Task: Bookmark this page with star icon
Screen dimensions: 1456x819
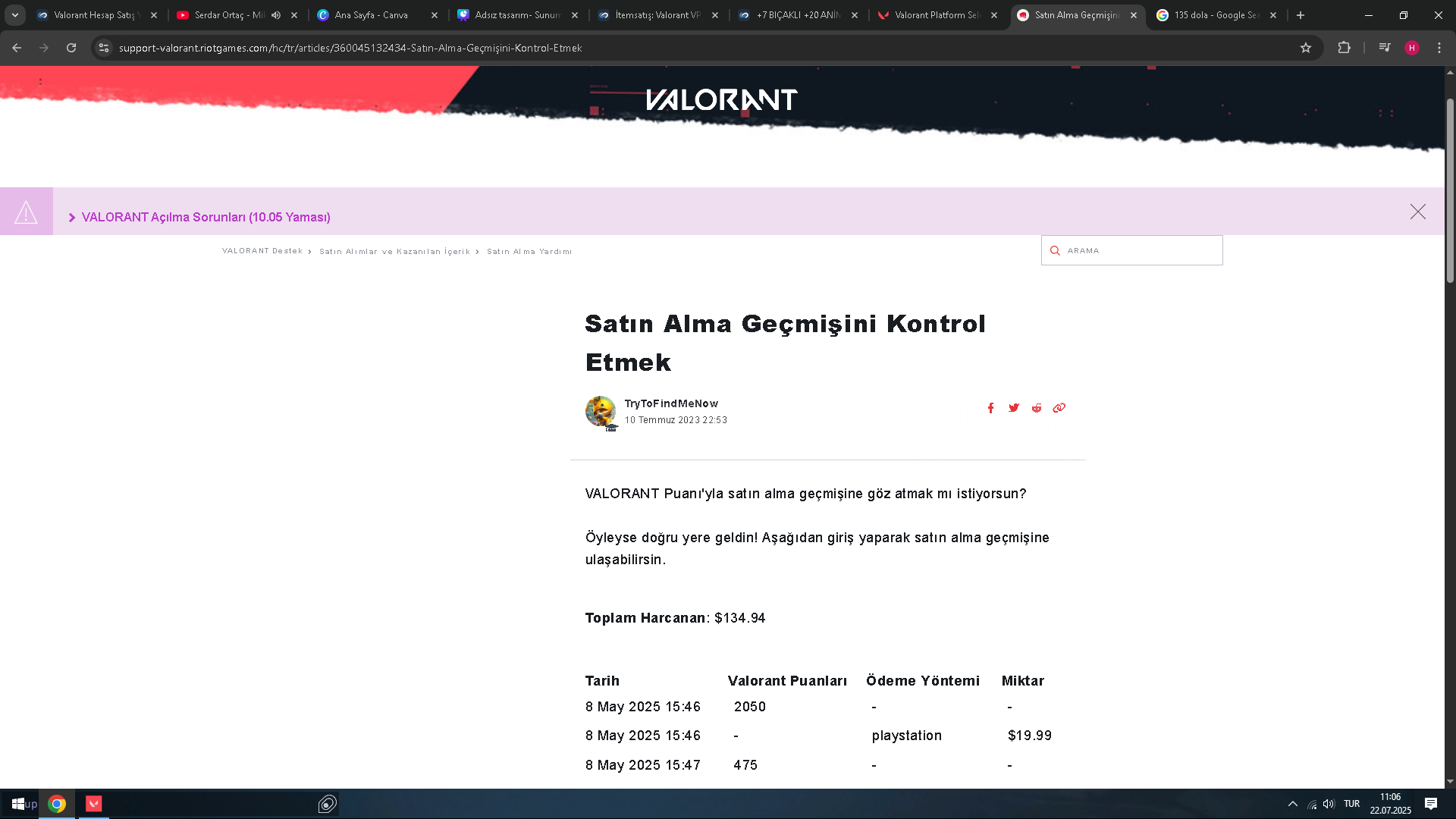Action: point(1306,48)
